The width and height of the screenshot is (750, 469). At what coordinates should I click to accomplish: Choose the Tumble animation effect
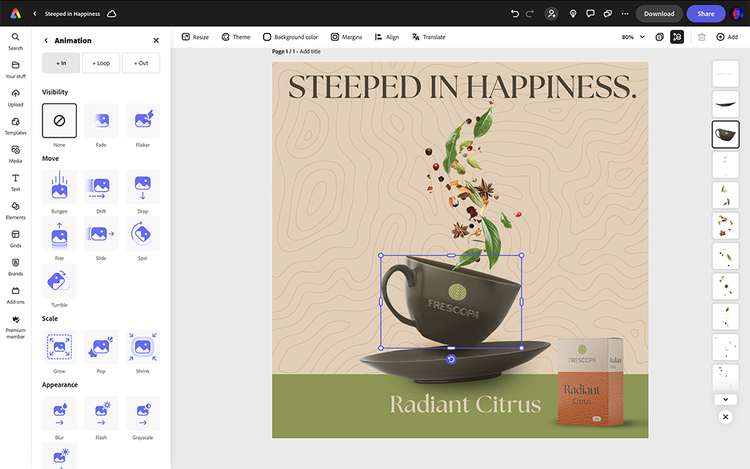click(59, 280)
